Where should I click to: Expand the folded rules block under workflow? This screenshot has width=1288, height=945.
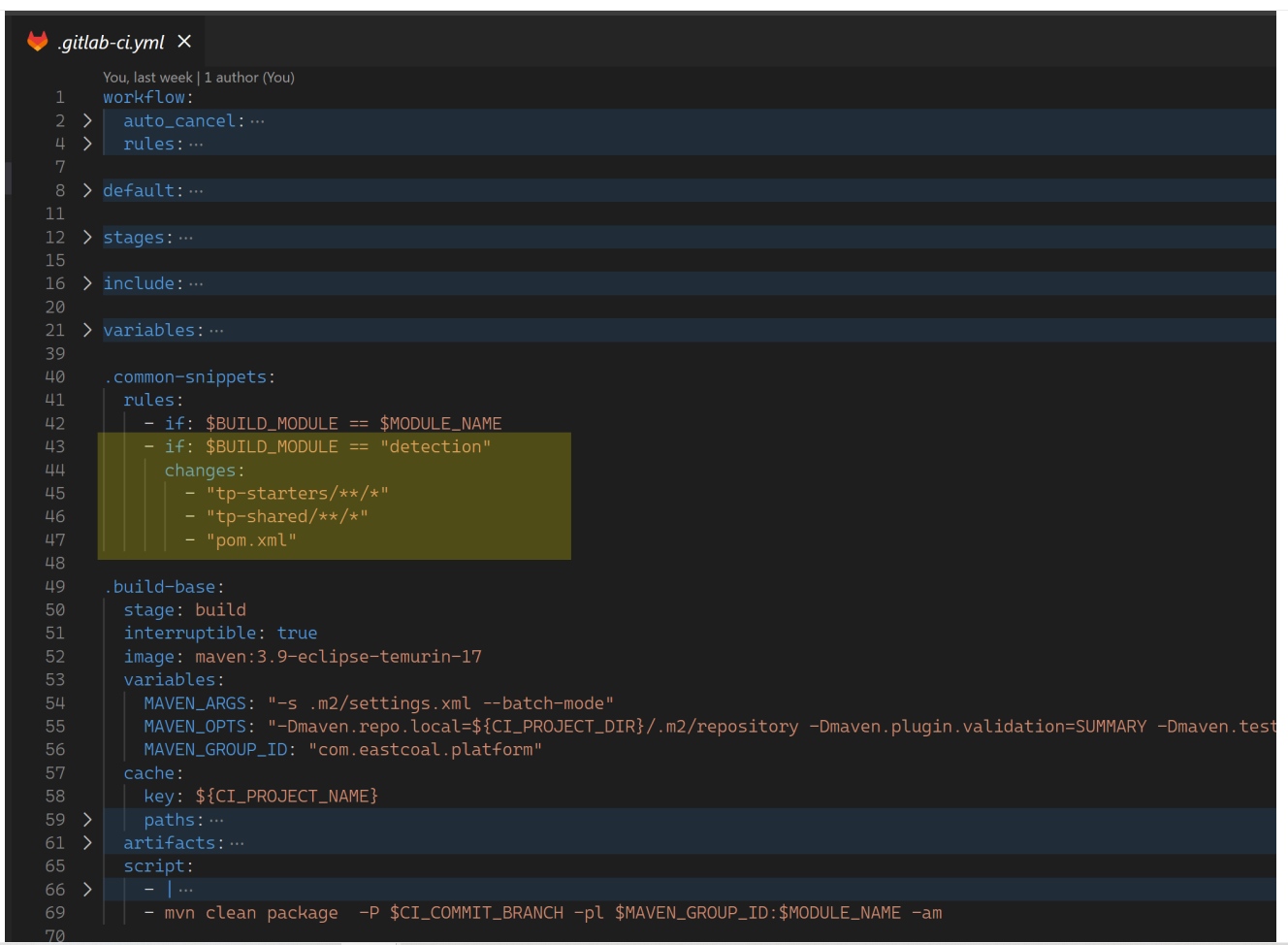coord(87,144)
